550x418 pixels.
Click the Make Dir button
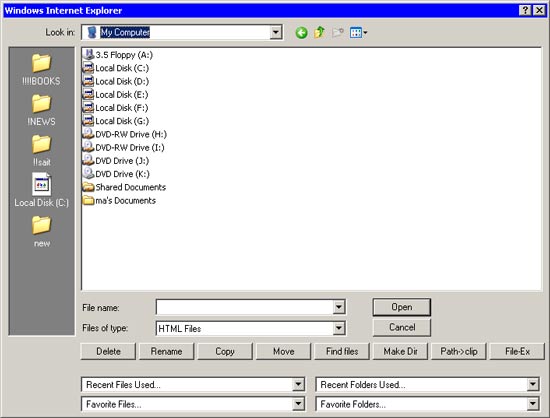pyautogui.click(x=400, y=351)
